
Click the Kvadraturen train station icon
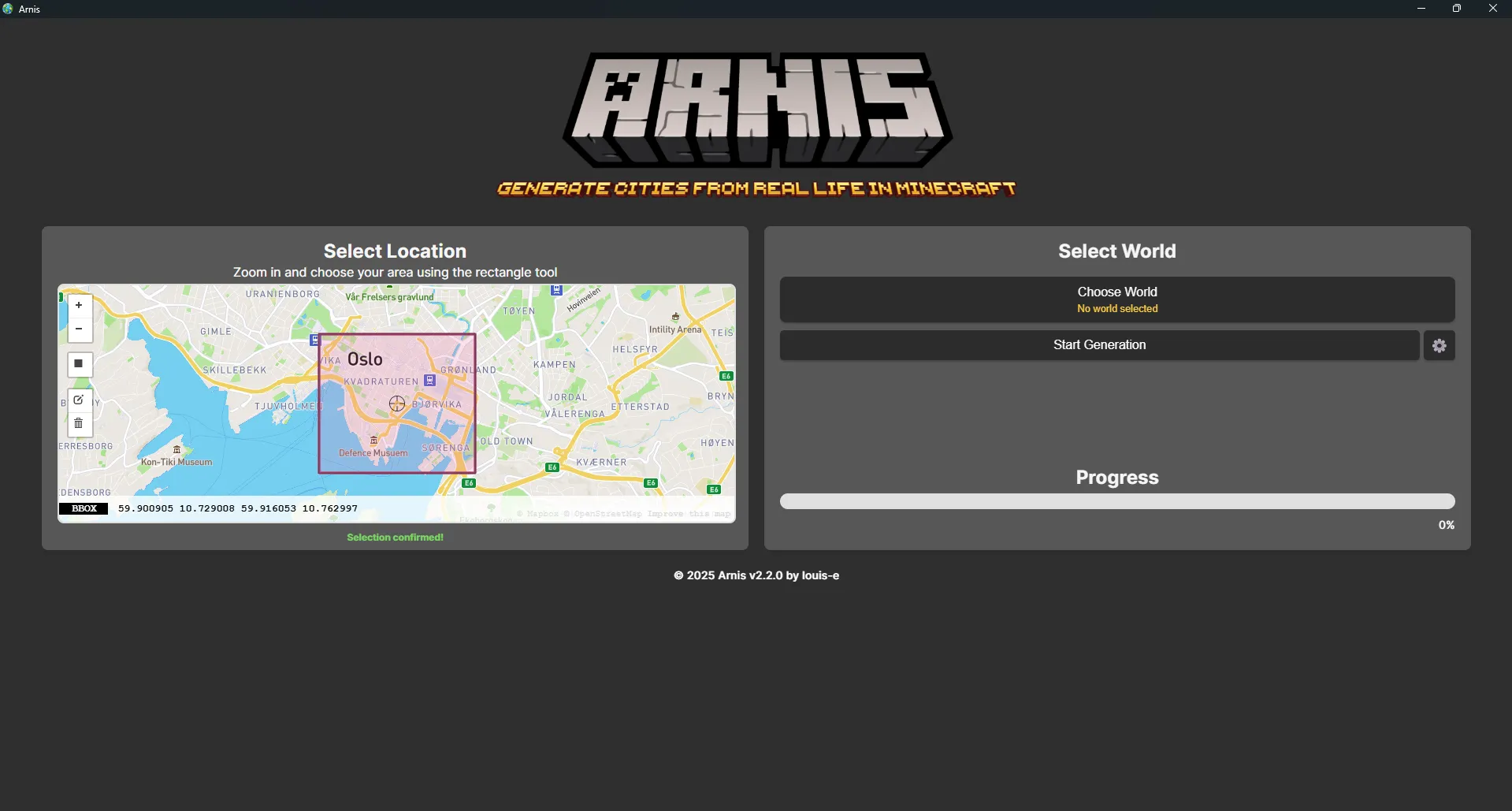coord(430,380)
